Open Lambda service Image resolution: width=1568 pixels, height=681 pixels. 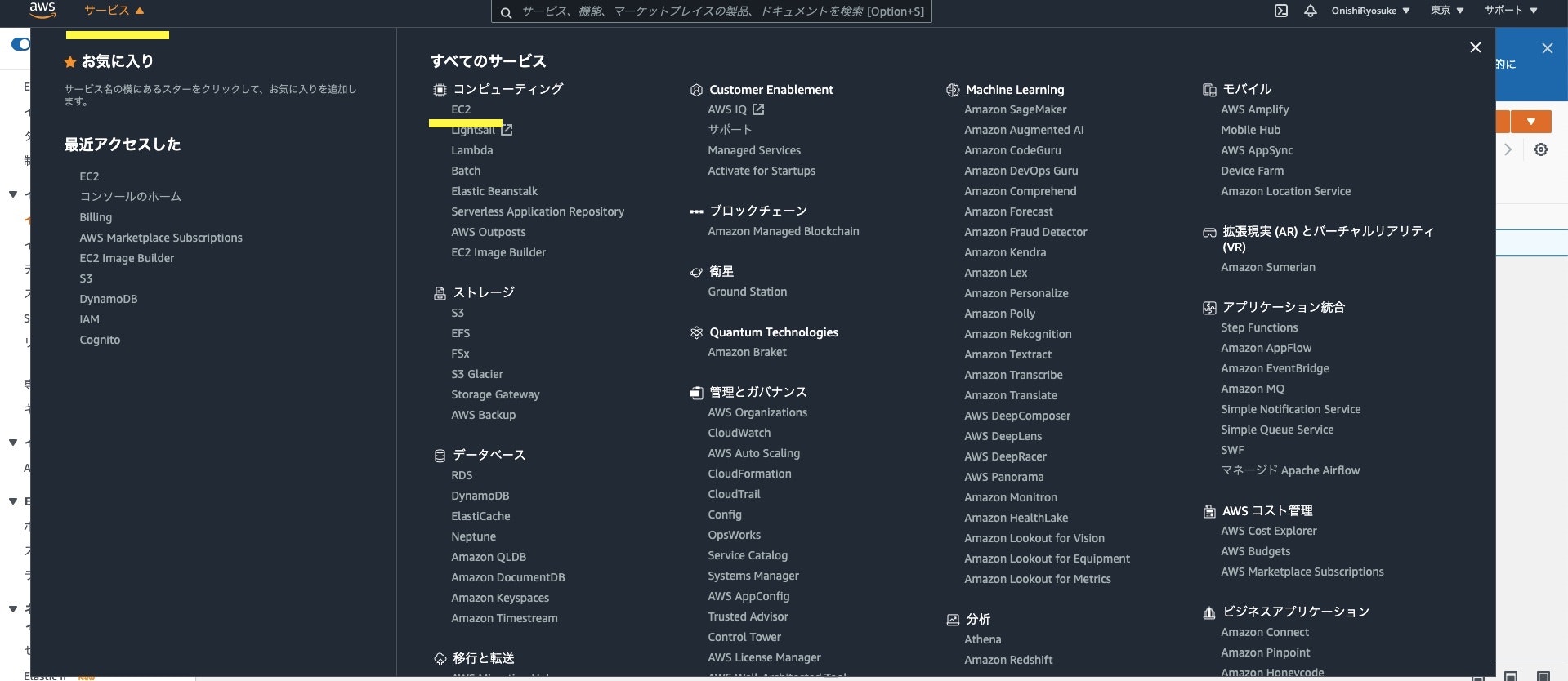tap(472, 150)
